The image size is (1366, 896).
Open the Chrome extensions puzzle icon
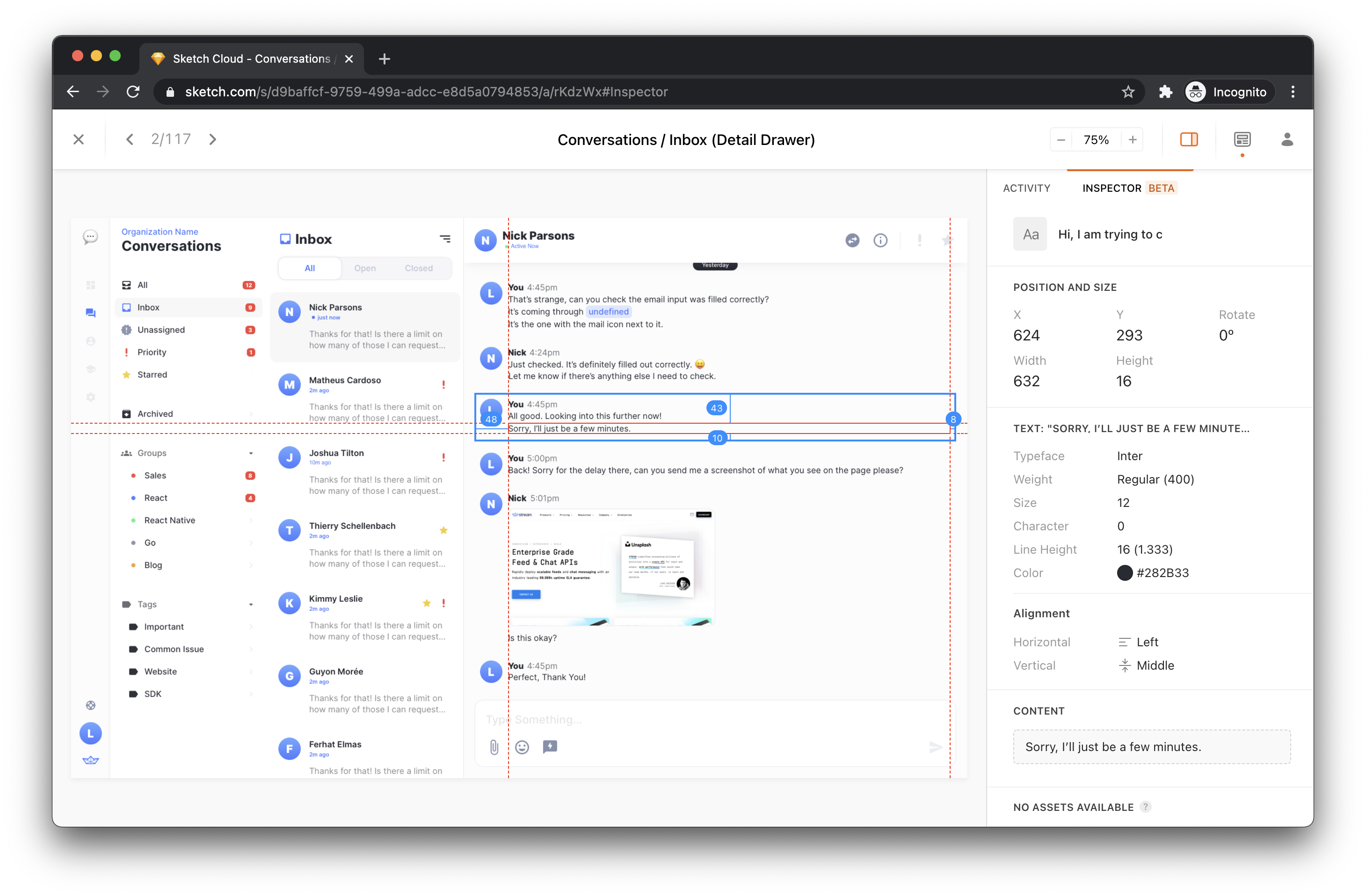point(1165,92)
